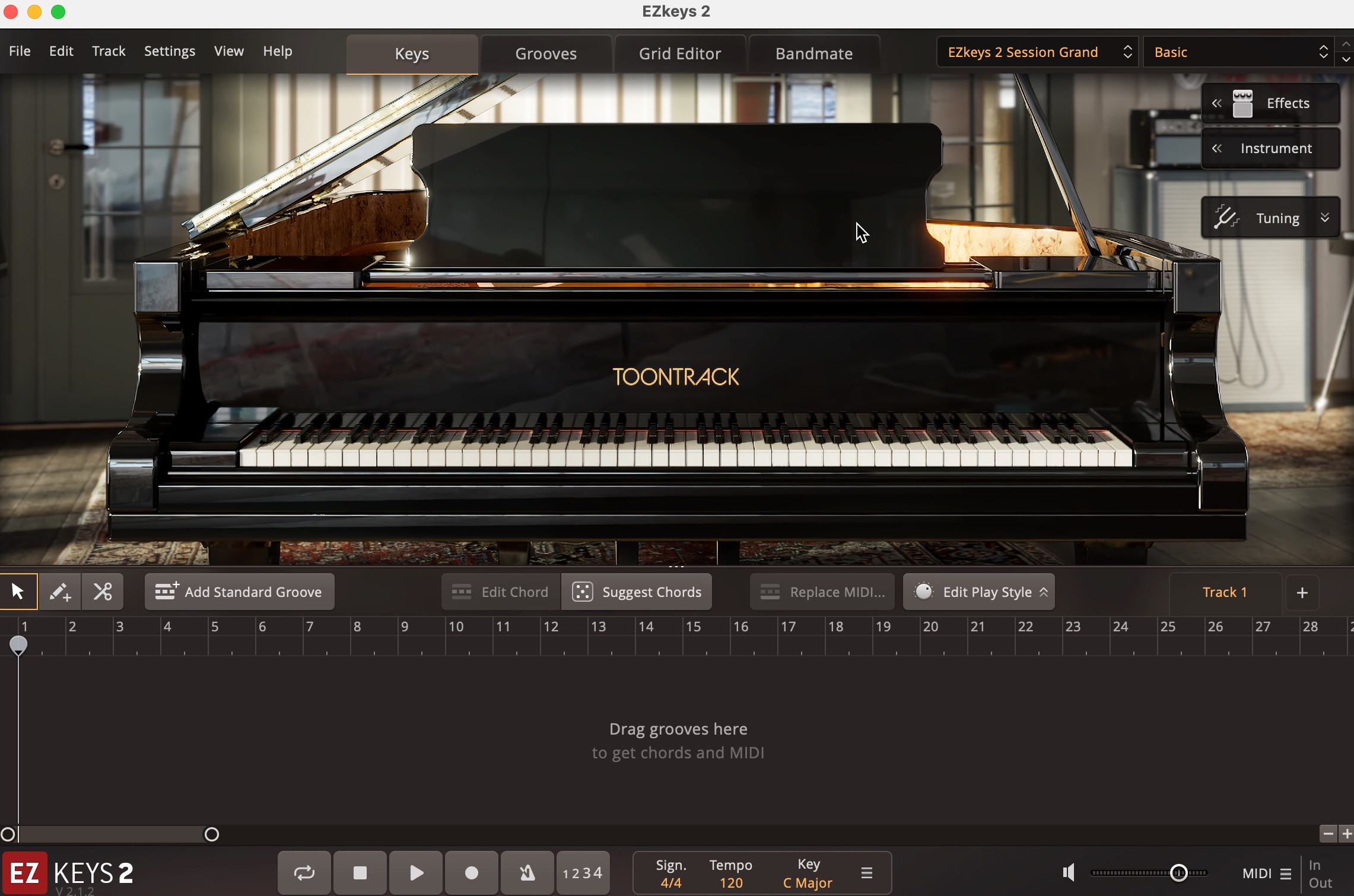
Task: Expand the Instrument panel
Action: click(x=1270, y=148)
